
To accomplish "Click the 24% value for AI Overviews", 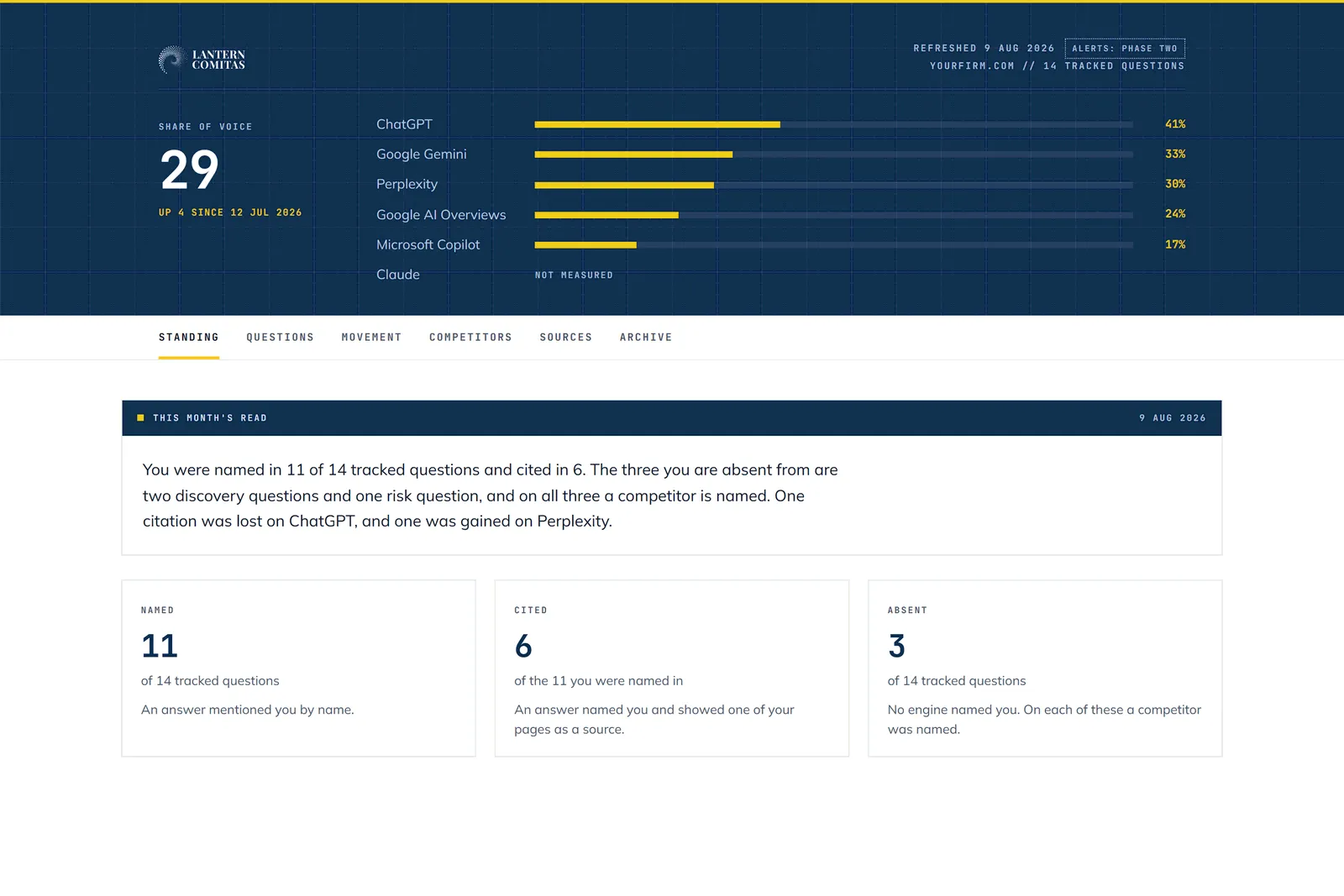I will (x=1175, y=214).
